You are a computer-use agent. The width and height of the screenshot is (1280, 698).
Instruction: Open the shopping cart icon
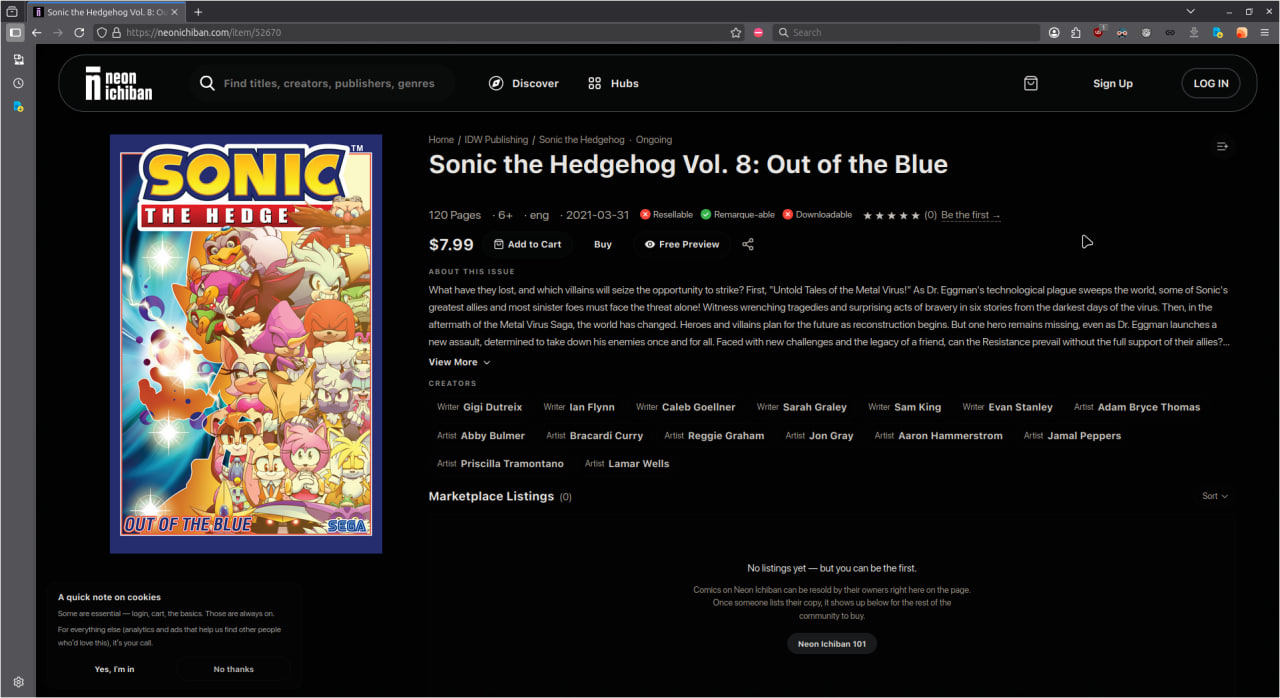pyautogui.click(x=1031, y=83)
